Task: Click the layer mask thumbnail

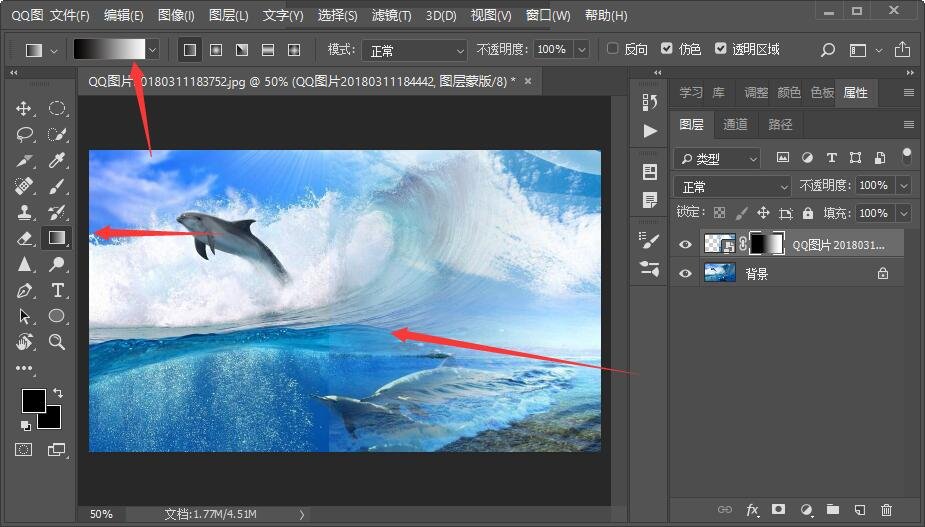Action: pos(767,243)
